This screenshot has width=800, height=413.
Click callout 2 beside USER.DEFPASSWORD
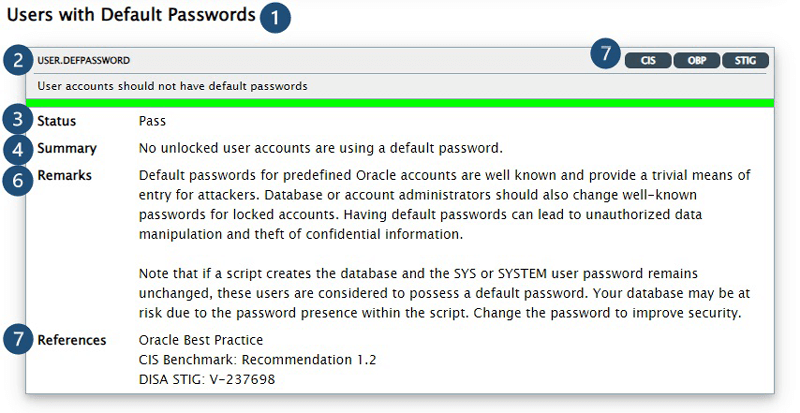point(18,60)
